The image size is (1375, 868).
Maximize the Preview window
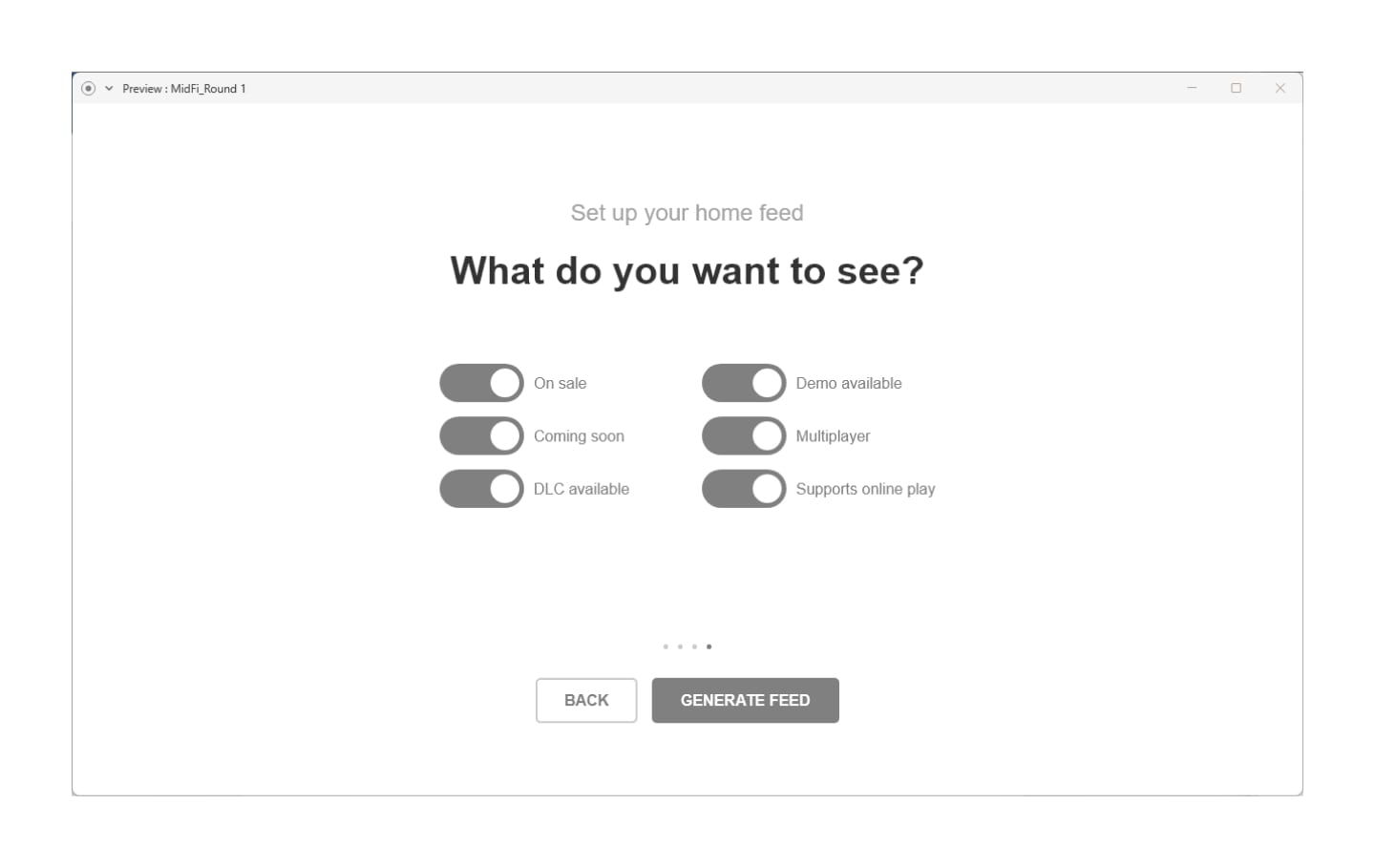(1236, 88)
